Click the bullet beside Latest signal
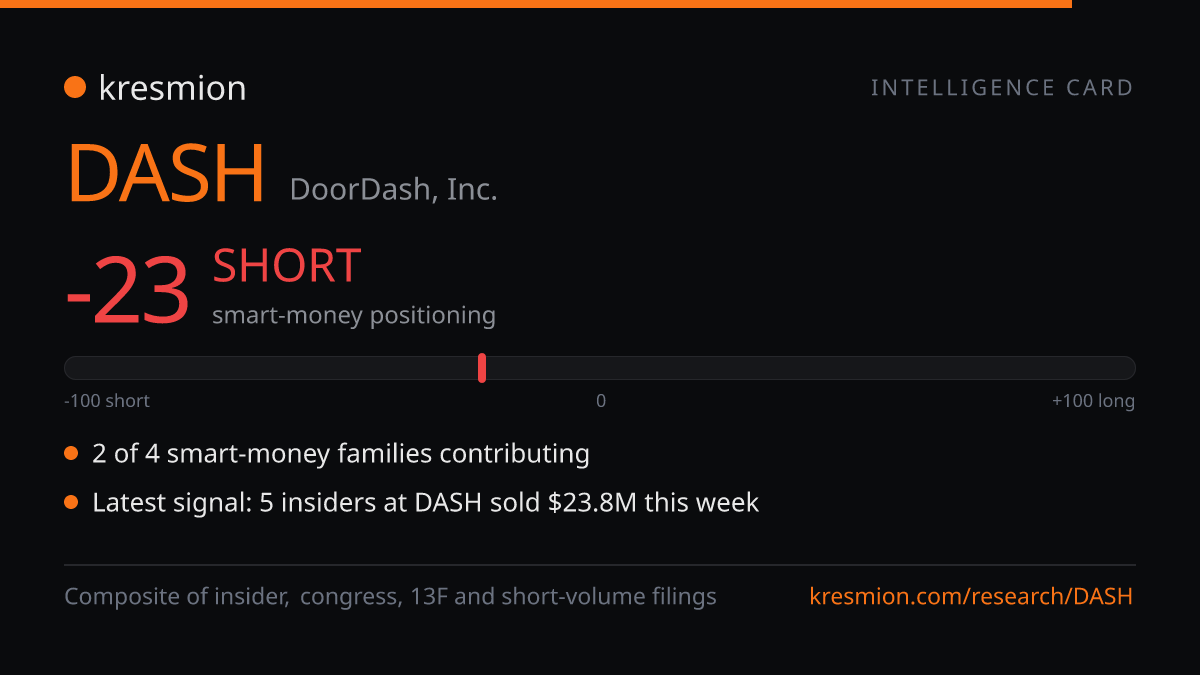 [71, 502]
